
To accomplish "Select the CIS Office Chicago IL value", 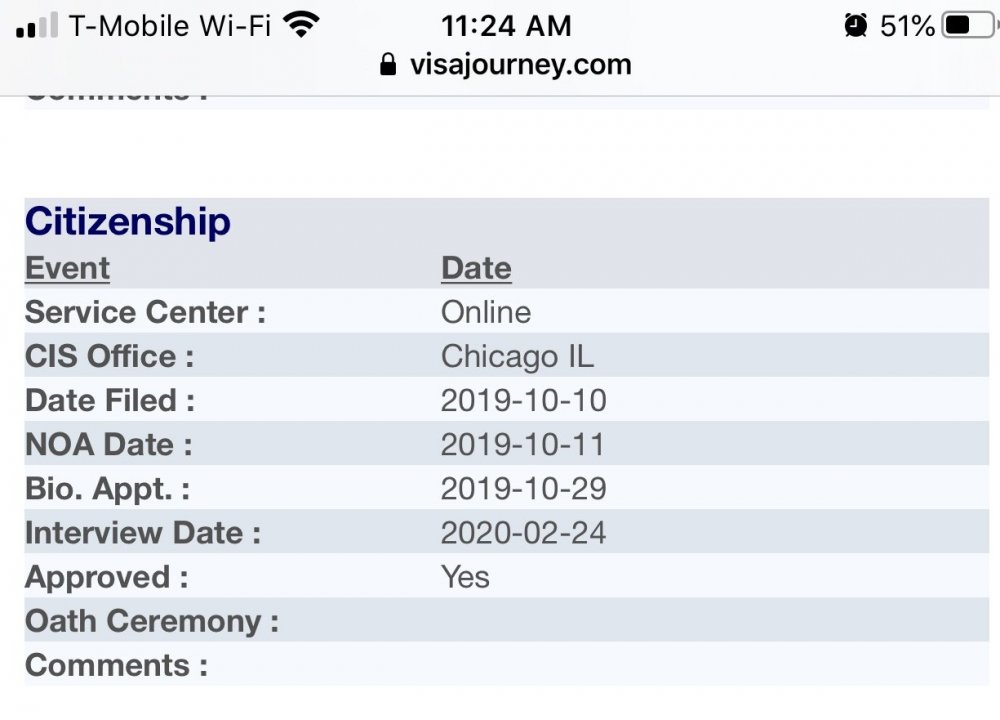I will coord(517,356).
